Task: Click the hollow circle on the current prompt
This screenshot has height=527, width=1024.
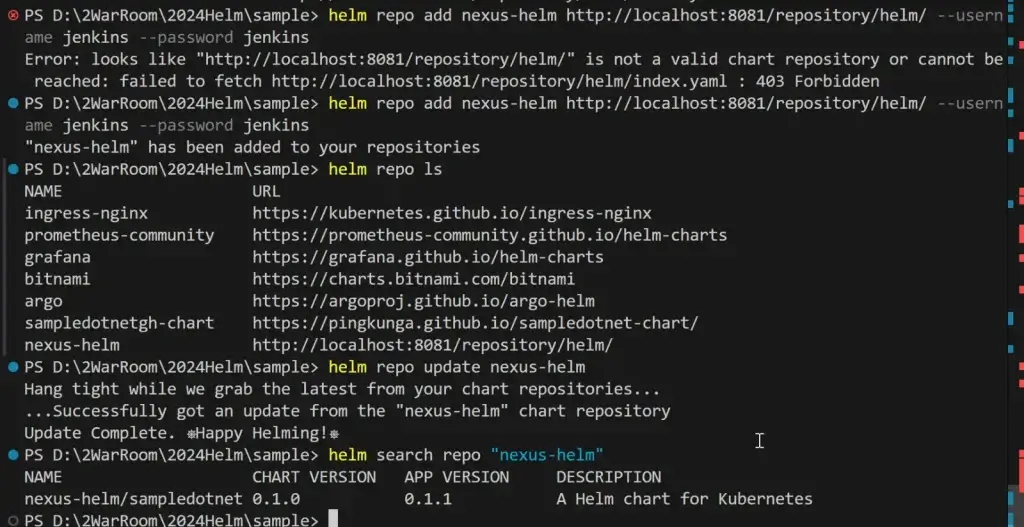Action: tap(12, 520)
